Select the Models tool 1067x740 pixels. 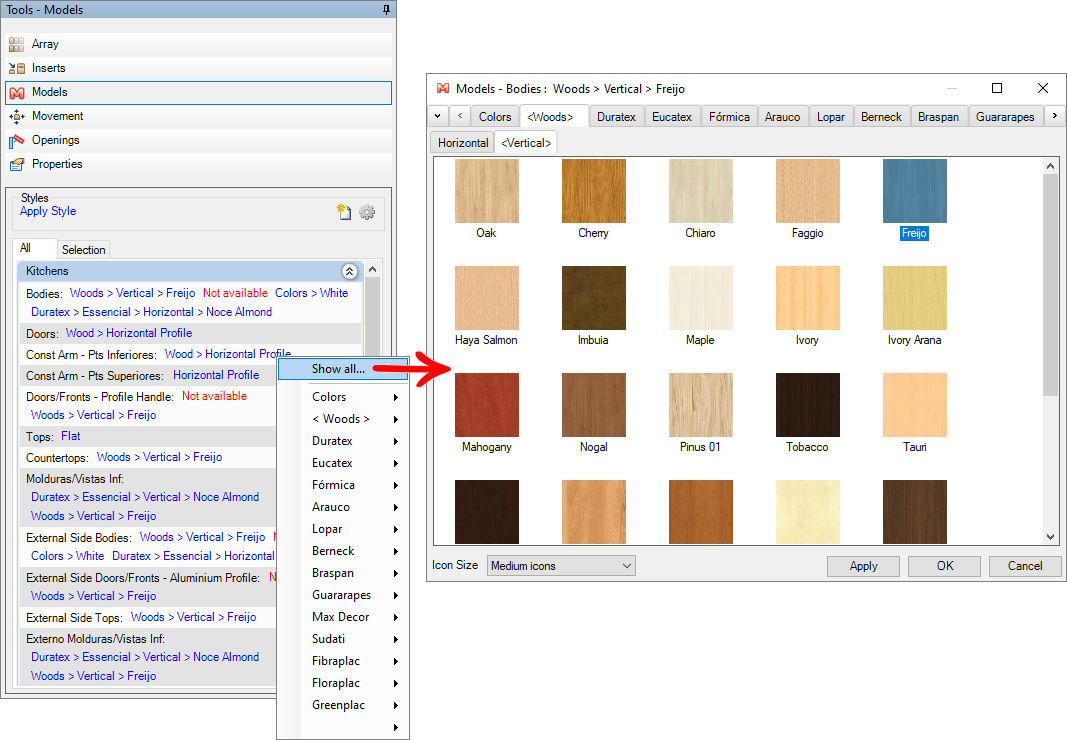click(198, 92)
